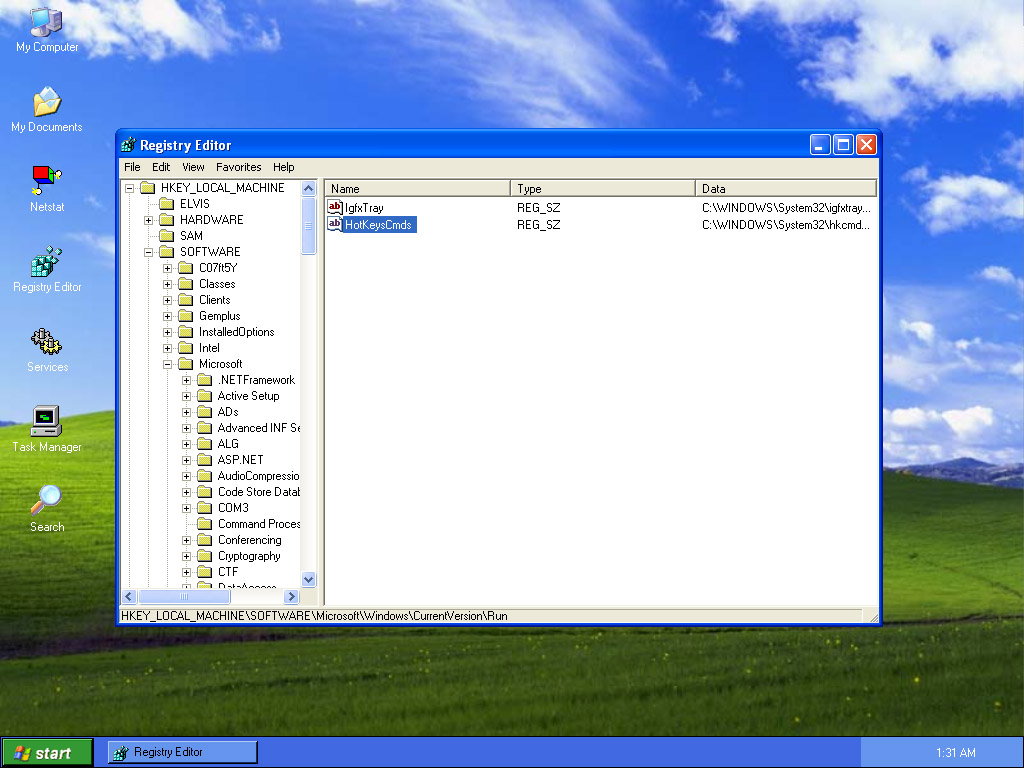Click the tree scroll right arrow
This screenshot has width=1024, height=768.
point(292,596)
